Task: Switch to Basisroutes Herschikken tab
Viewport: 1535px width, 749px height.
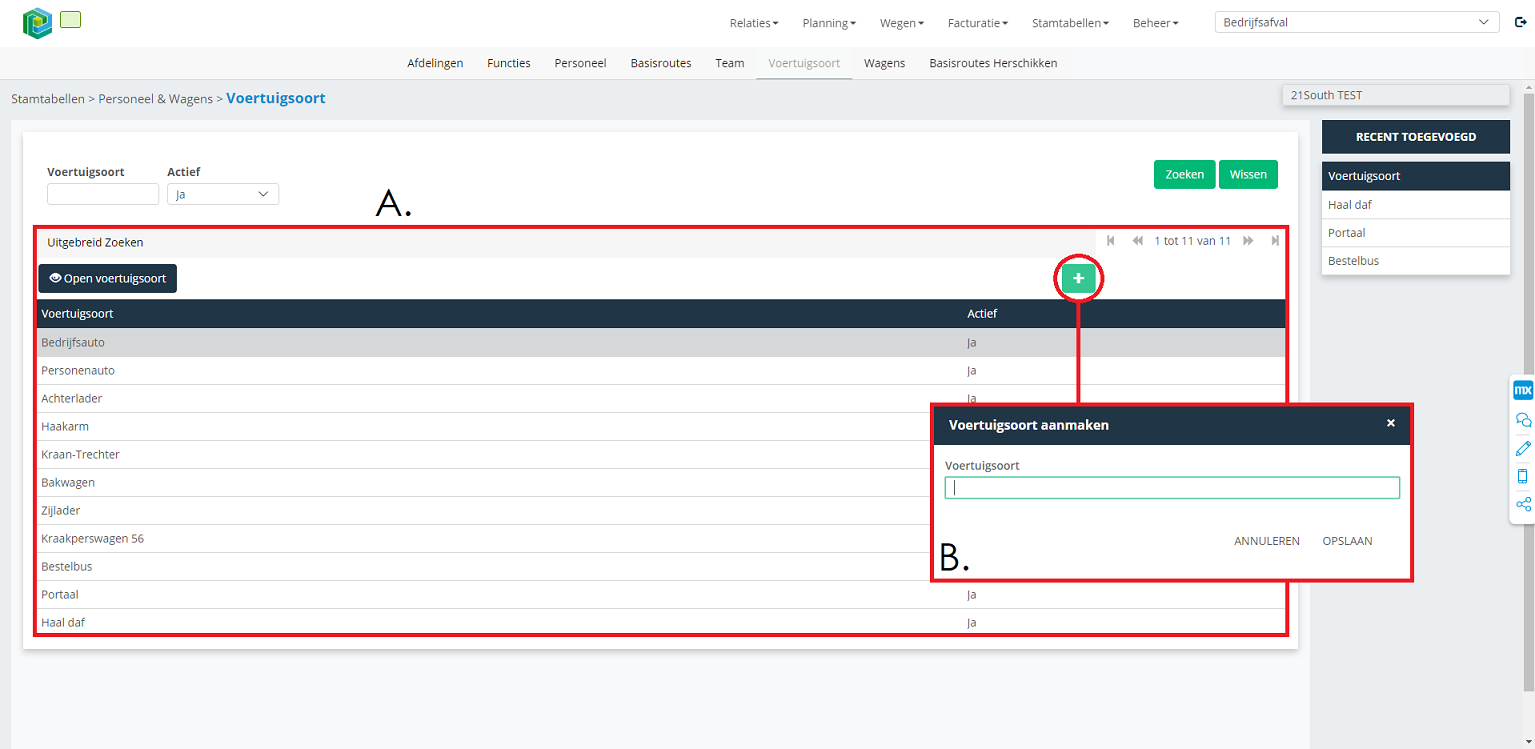Action: tap(993, 63)
